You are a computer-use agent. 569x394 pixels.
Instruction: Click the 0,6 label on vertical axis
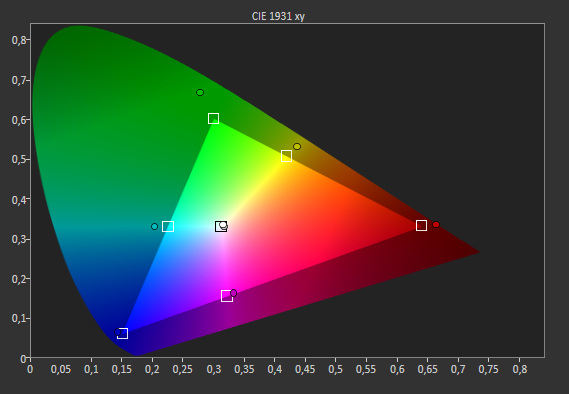pos(19,120)
